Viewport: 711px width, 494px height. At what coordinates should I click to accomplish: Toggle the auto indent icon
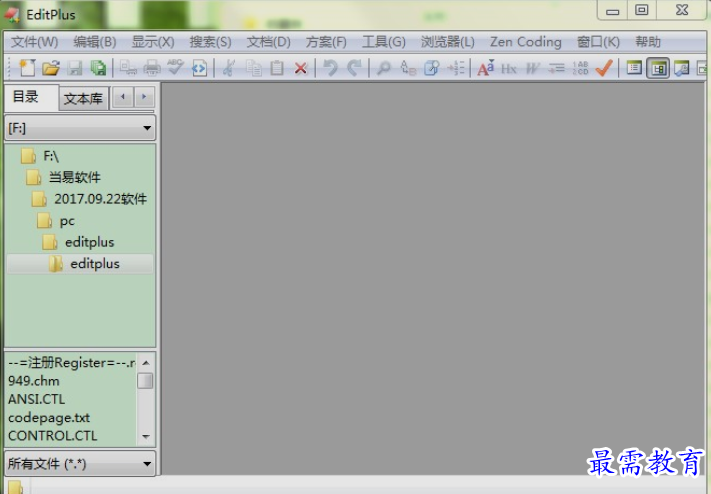coord(556,68)
